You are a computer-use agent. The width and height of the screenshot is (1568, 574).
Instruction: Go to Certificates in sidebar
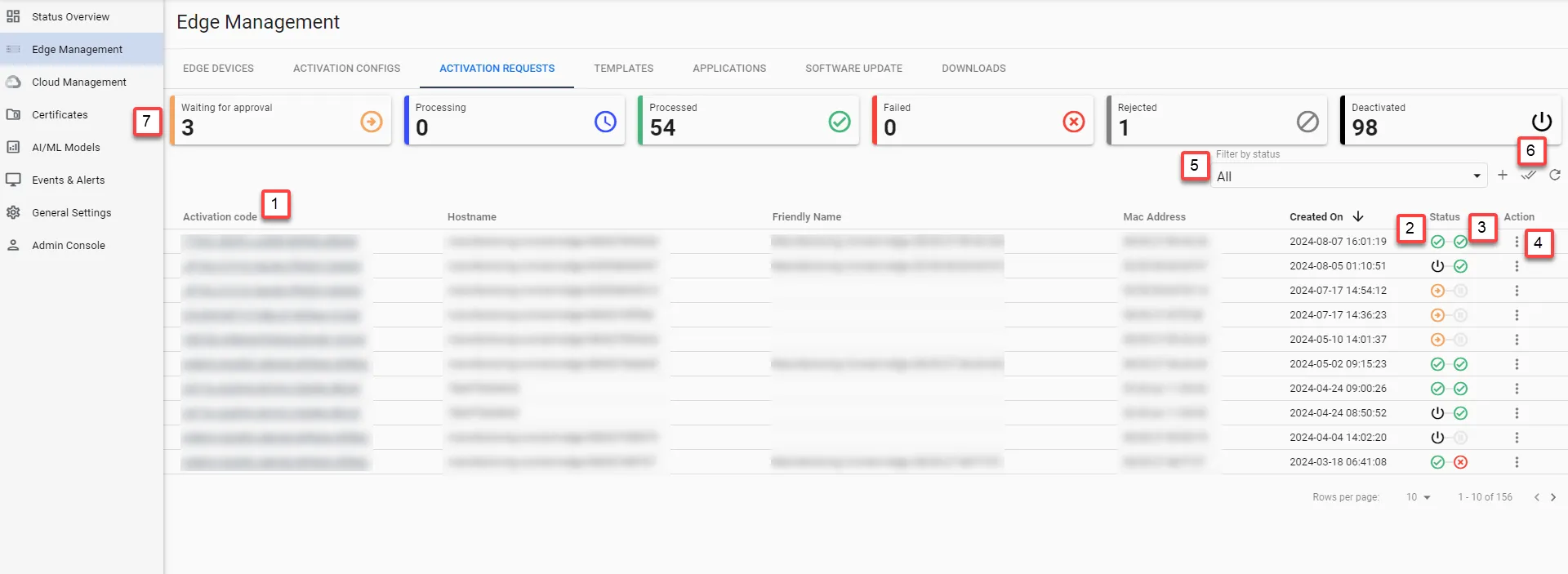pyautogui.click(x=60, y=114)
